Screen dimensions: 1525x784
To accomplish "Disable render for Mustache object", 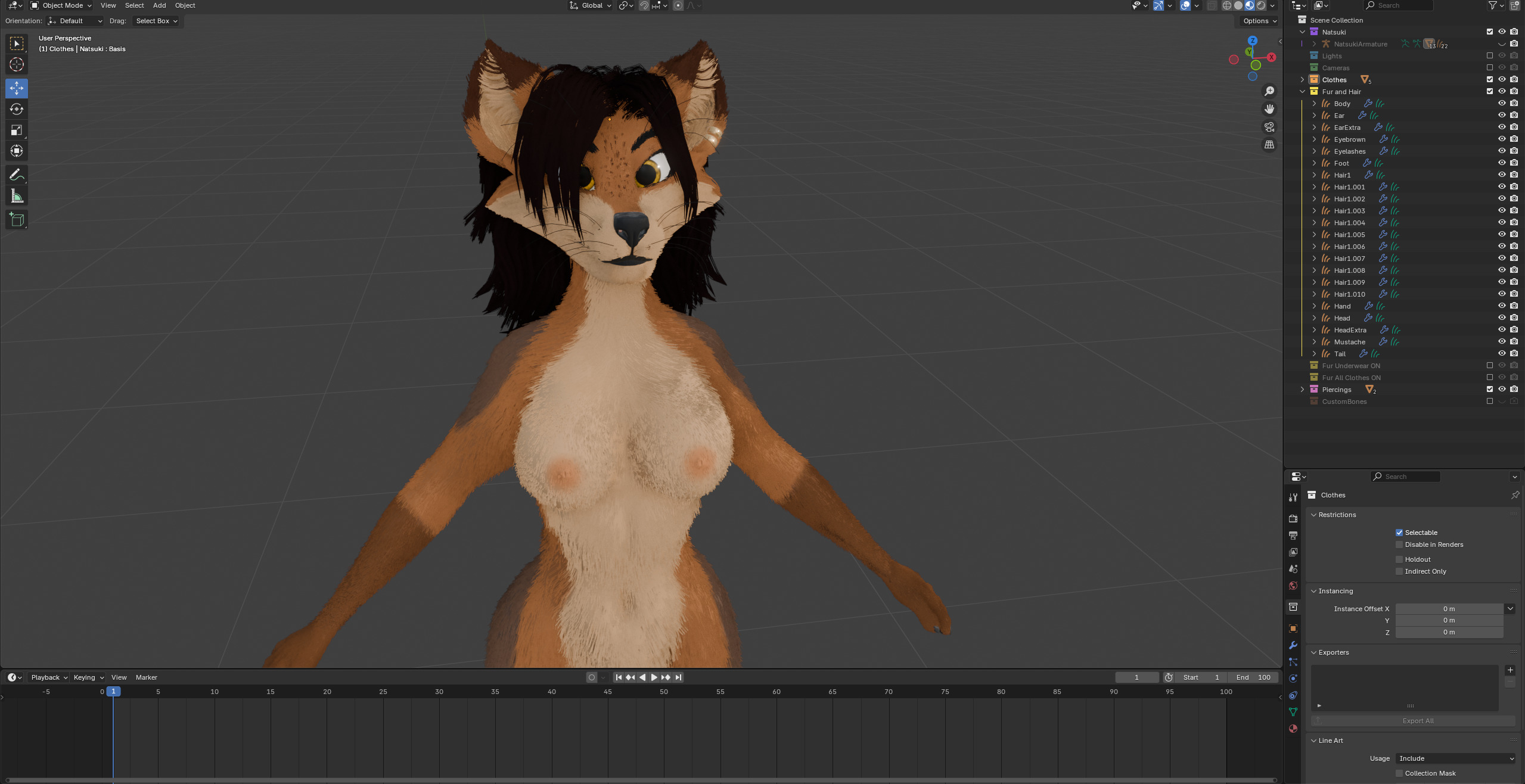I will pos(1514,341).
